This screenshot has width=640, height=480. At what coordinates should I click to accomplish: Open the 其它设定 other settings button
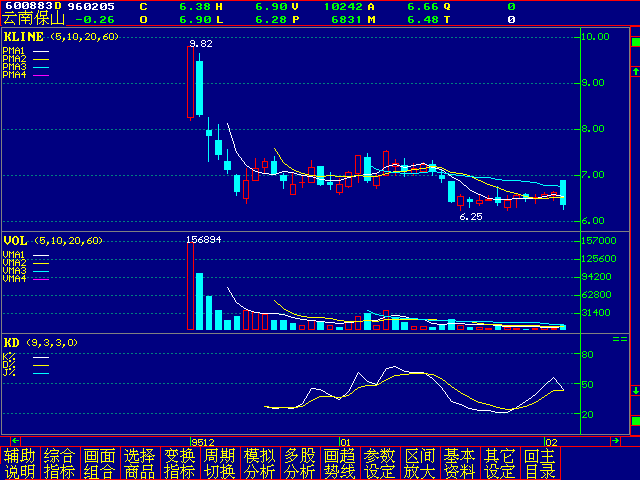pos(500,463)
